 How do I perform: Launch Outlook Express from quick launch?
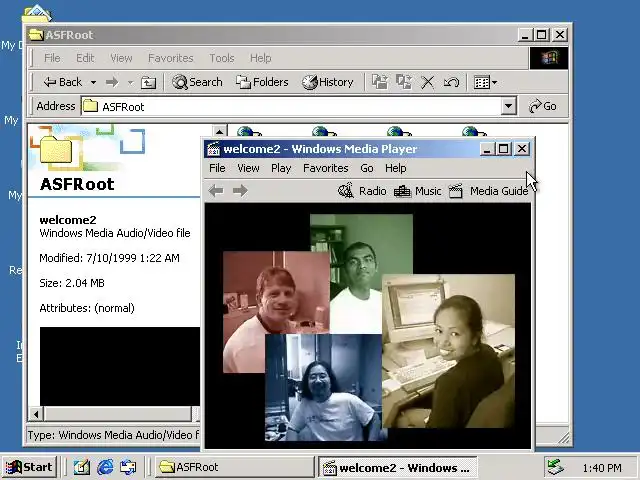point(128,467)
